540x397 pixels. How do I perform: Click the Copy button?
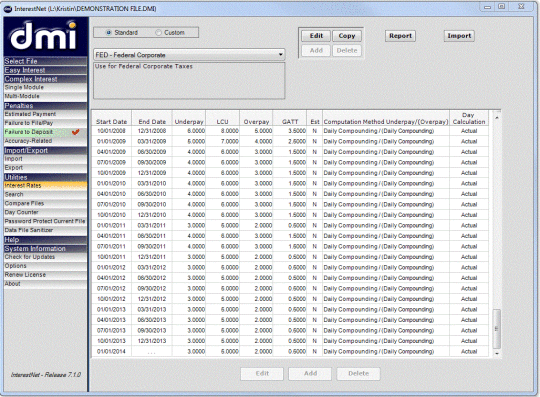pos(347,36)
